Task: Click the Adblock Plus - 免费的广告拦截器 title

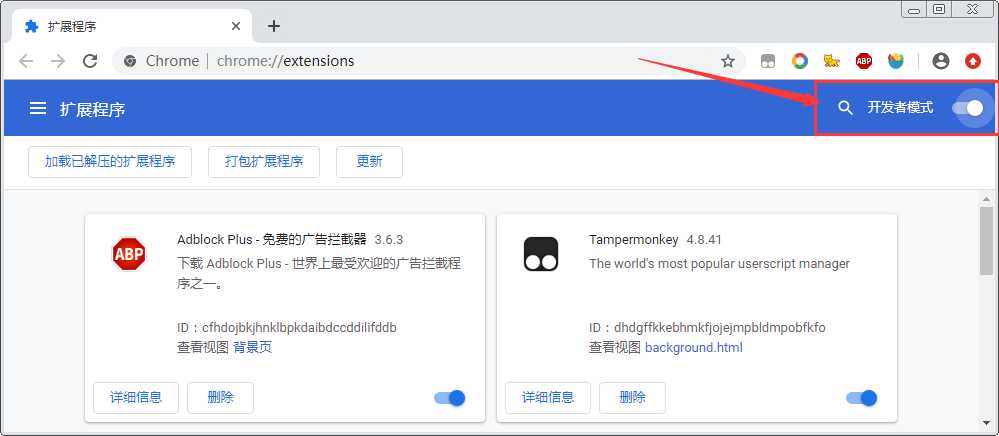Action: point(272,240)
